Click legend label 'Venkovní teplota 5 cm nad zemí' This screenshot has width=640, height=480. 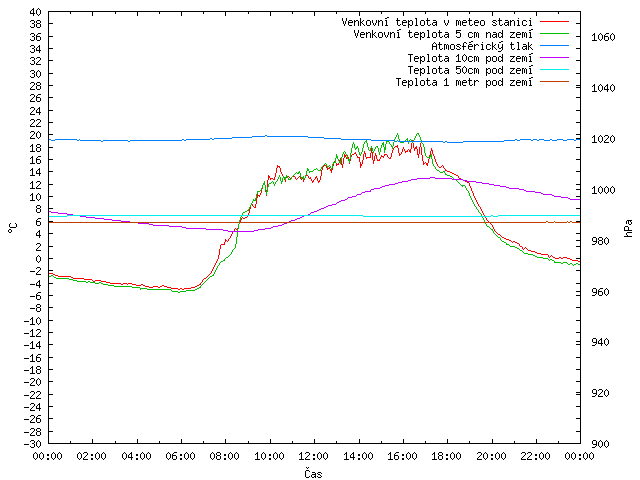click(443, 34)
